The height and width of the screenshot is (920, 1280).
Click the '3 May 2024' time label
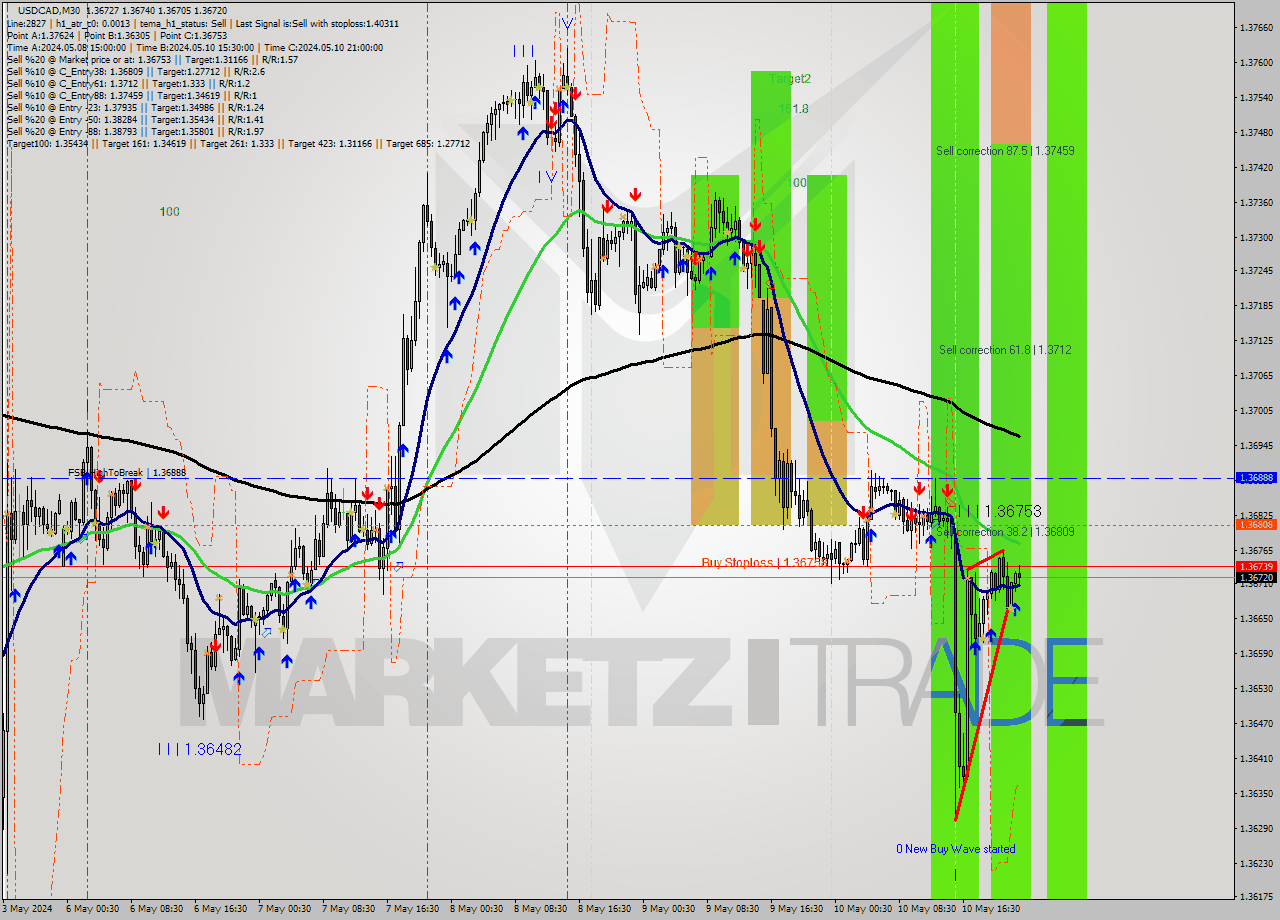point(25,909)
